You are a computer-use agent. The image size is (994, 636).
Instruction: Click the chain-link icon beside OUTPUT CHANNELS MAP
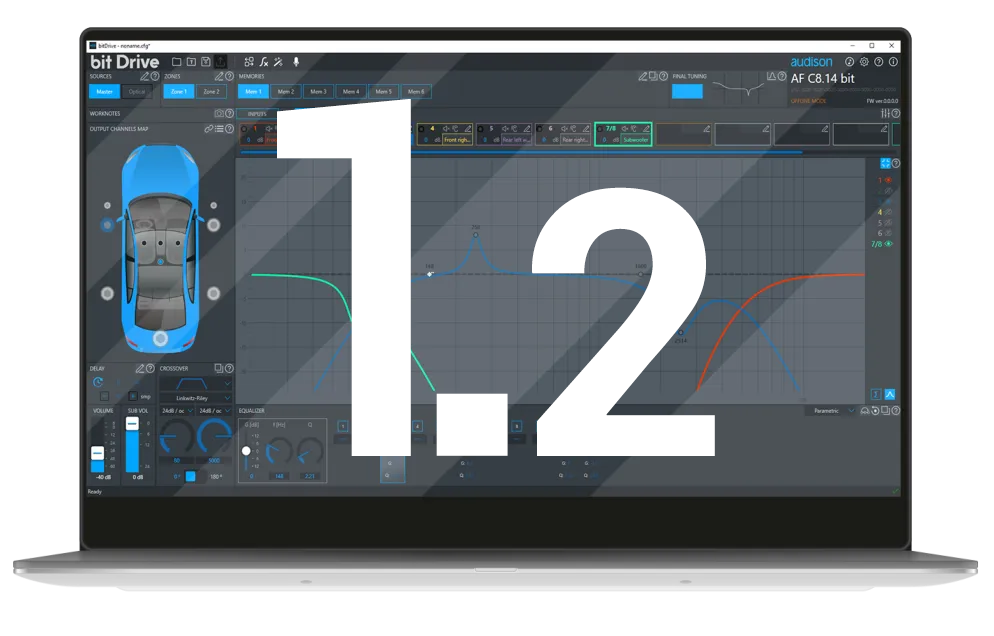207,129
